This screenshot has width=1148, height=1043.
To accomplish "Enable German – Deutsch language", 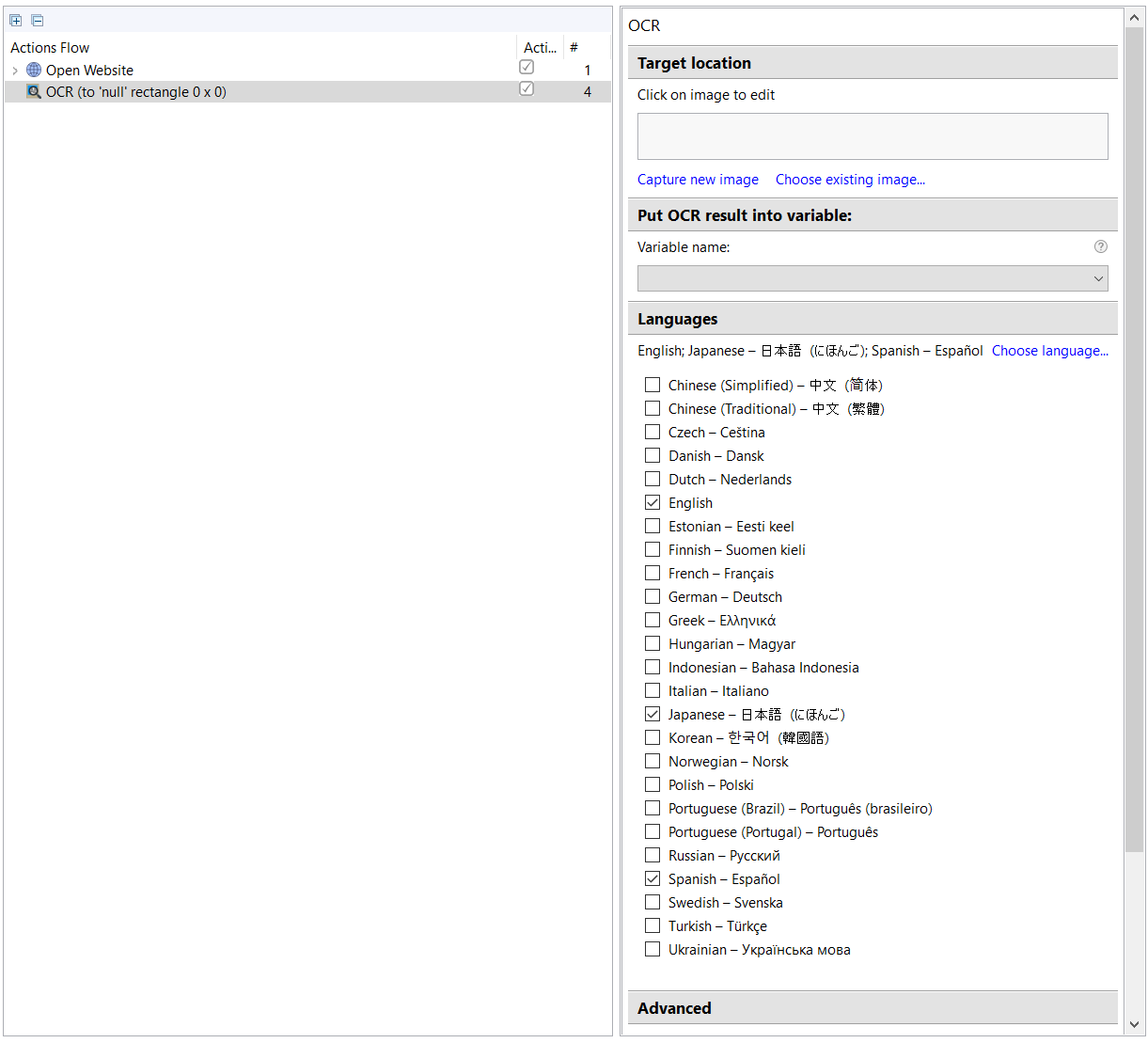I will click(x=653, y=596).
